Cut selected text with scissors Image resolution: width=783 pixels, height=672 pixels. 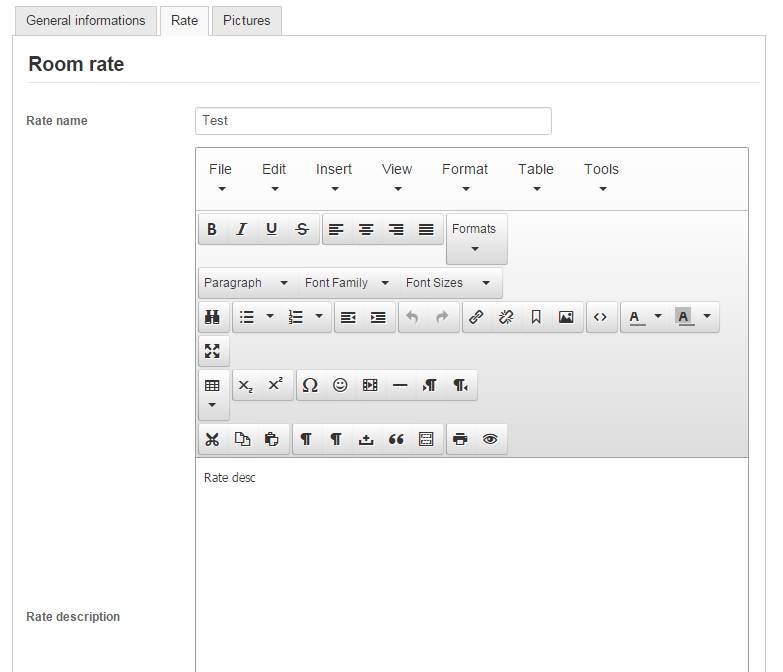tap(213, 439)
